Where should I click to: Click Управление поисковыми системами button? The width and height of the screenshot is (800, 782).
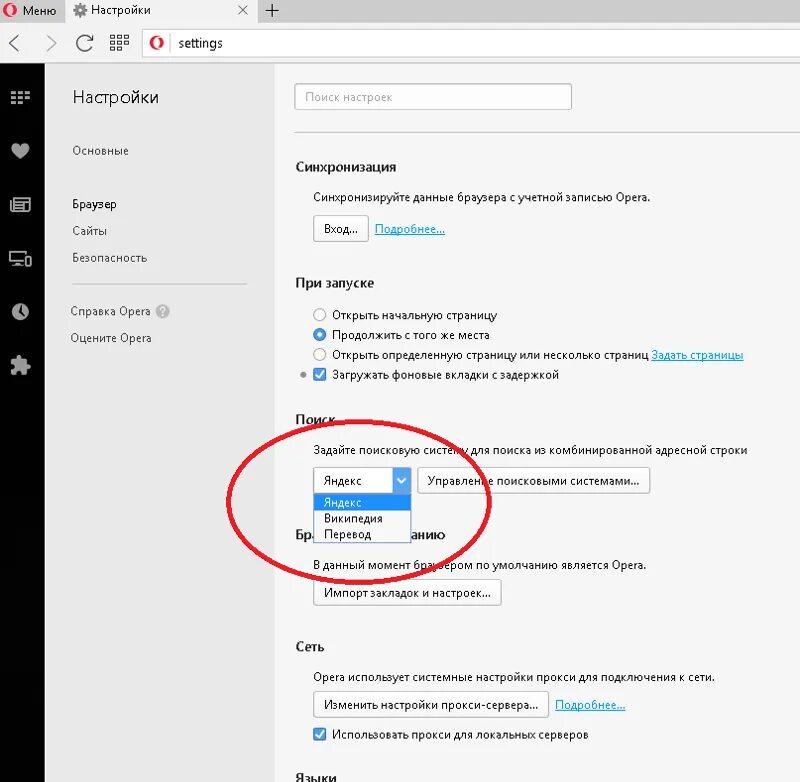pos(534,481)
